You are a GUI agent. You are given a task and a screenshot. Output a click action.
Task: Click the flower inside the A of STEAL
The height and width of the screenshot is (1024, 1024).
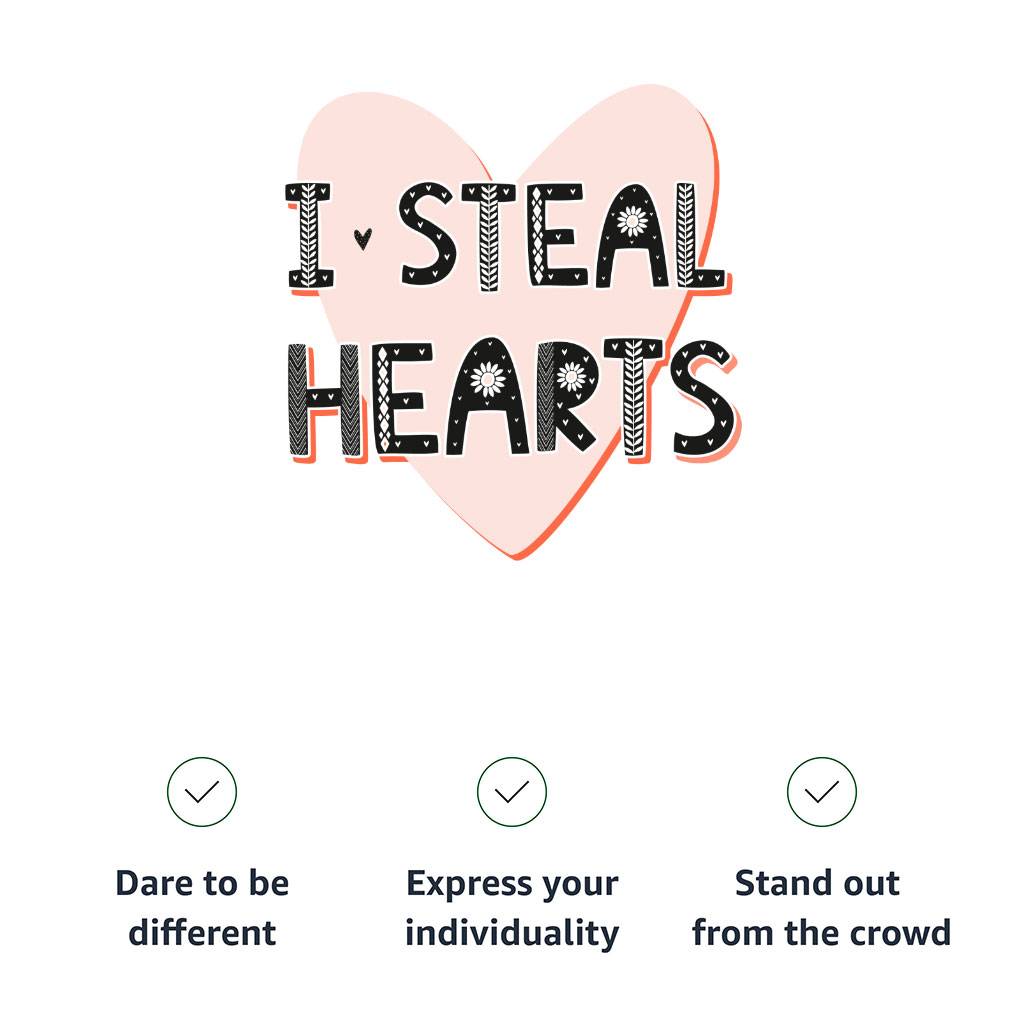[632, 220]
